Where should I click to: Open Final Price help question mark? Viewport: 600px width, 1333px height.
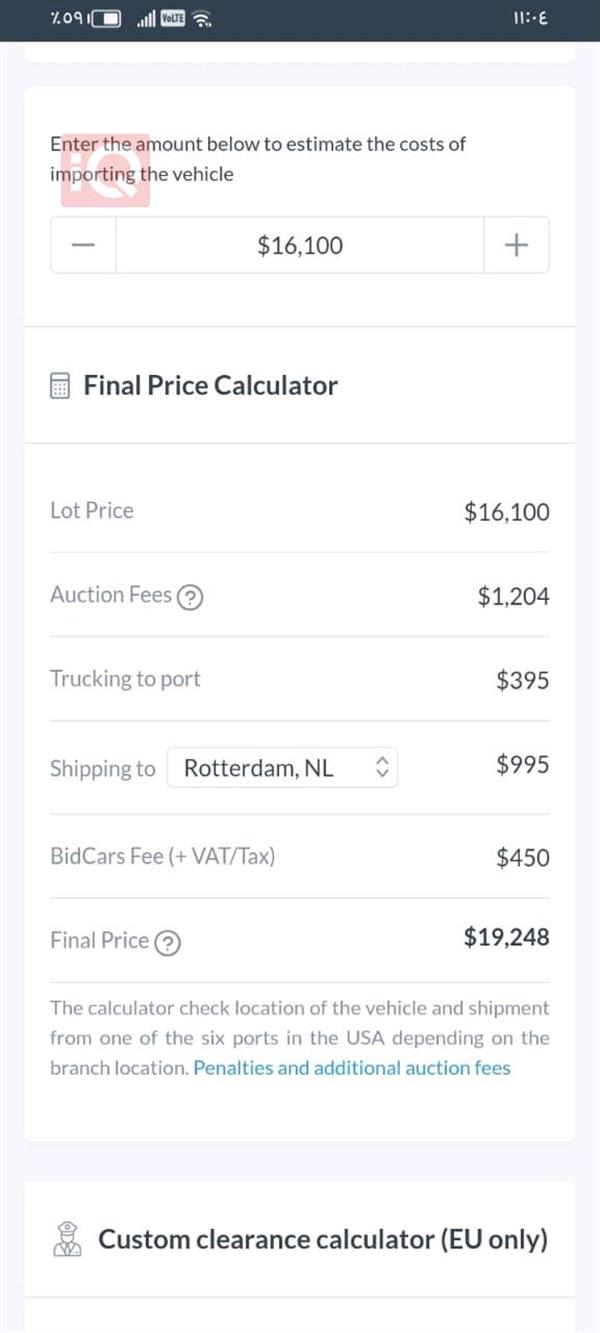point(167,942)
